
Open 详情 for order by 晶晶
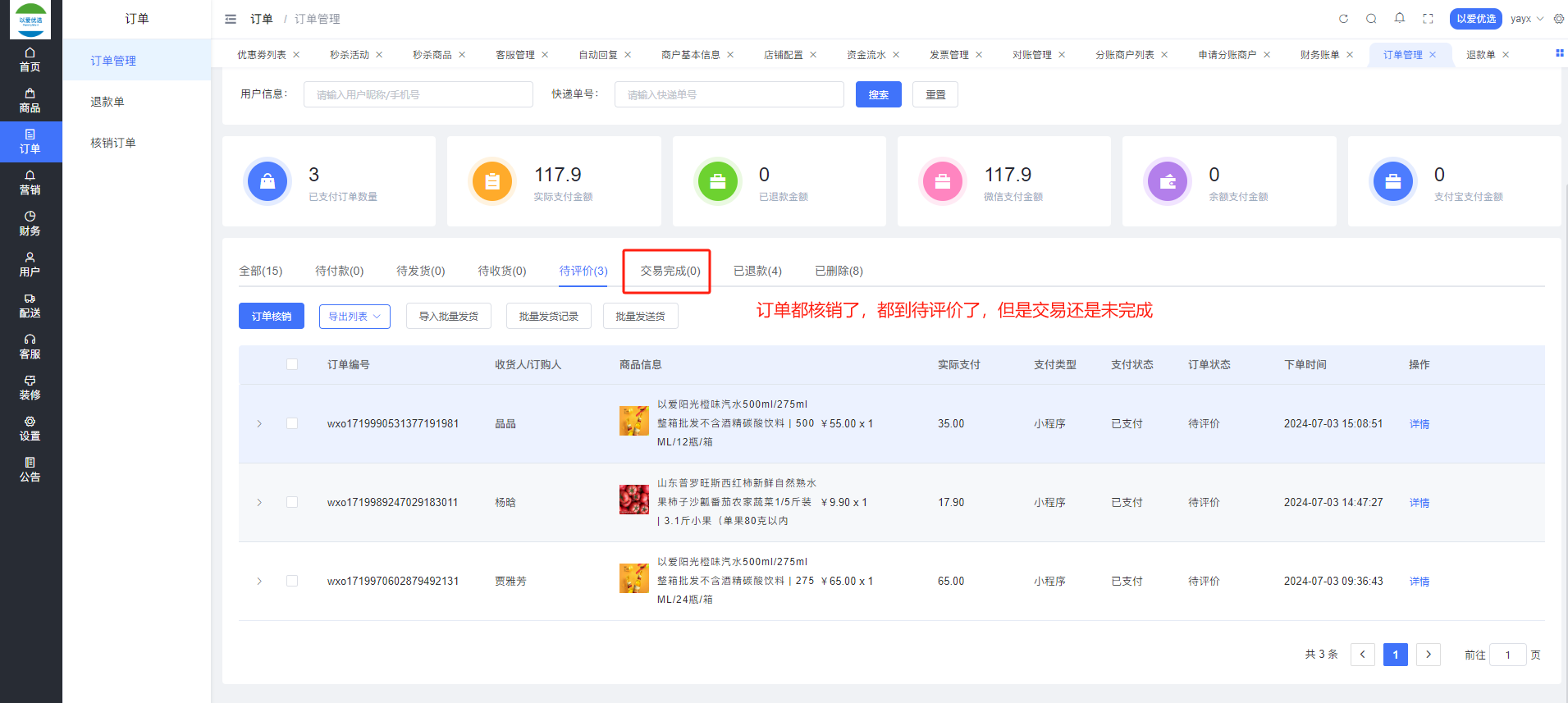[x=1419, y=424]
